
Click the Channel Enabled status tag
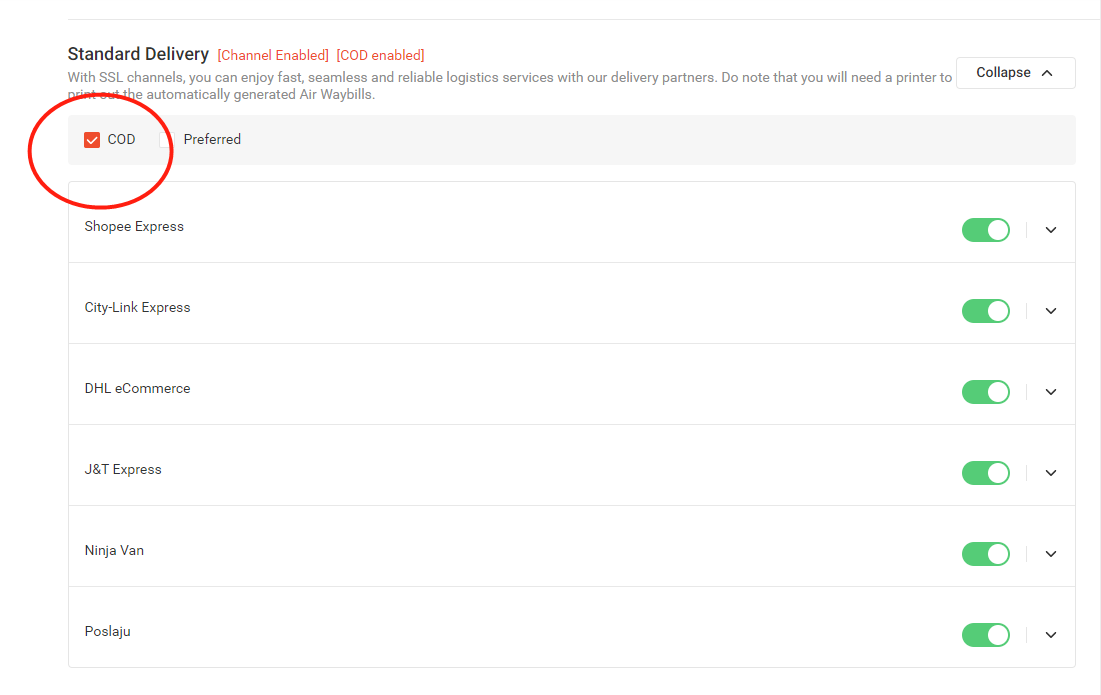273,55
